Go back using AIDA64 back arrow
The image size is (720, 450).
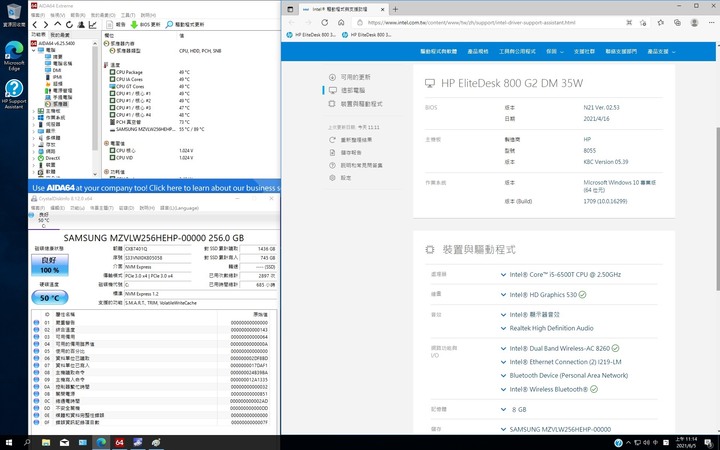tap(34, 24)
